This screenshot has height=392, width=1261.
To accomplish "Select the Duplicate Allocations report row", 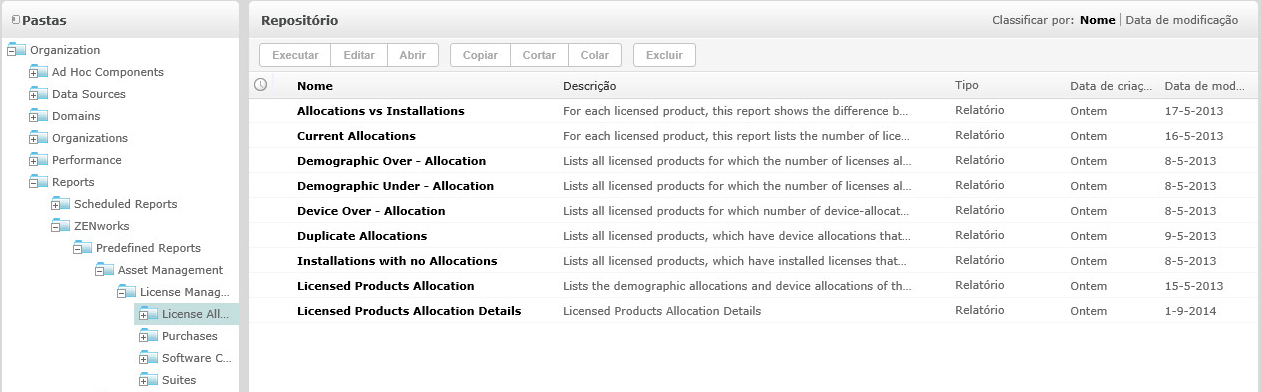I will [x=754, y=236].
